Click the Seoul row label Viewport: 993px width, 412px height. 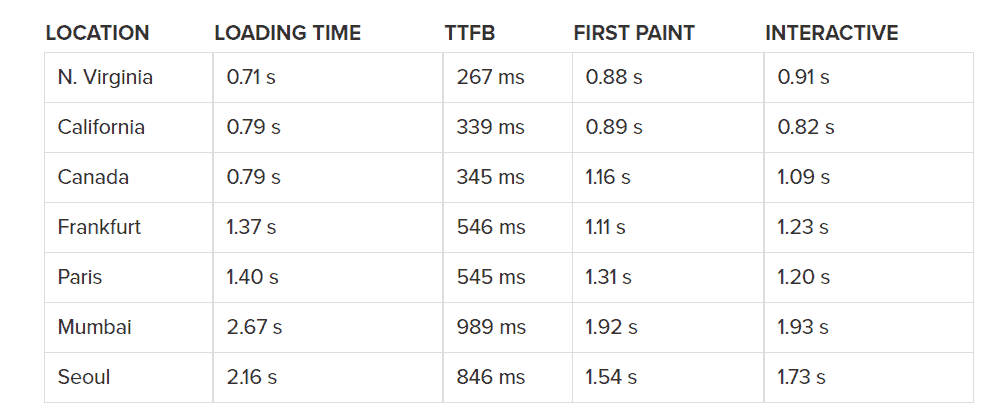(84, 377)
